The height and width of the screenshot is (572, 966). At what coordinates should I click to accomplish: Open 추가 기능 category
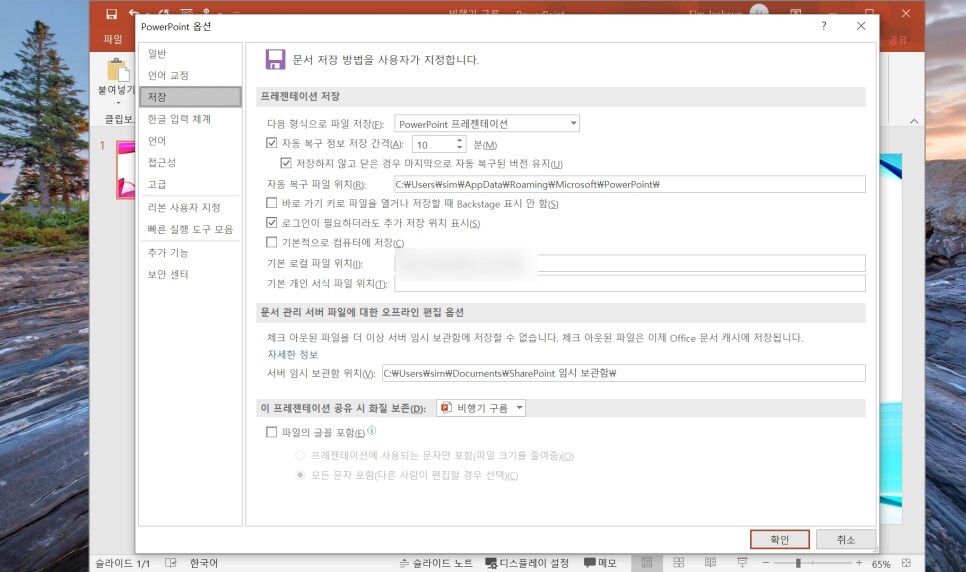[x=190, y=253]
